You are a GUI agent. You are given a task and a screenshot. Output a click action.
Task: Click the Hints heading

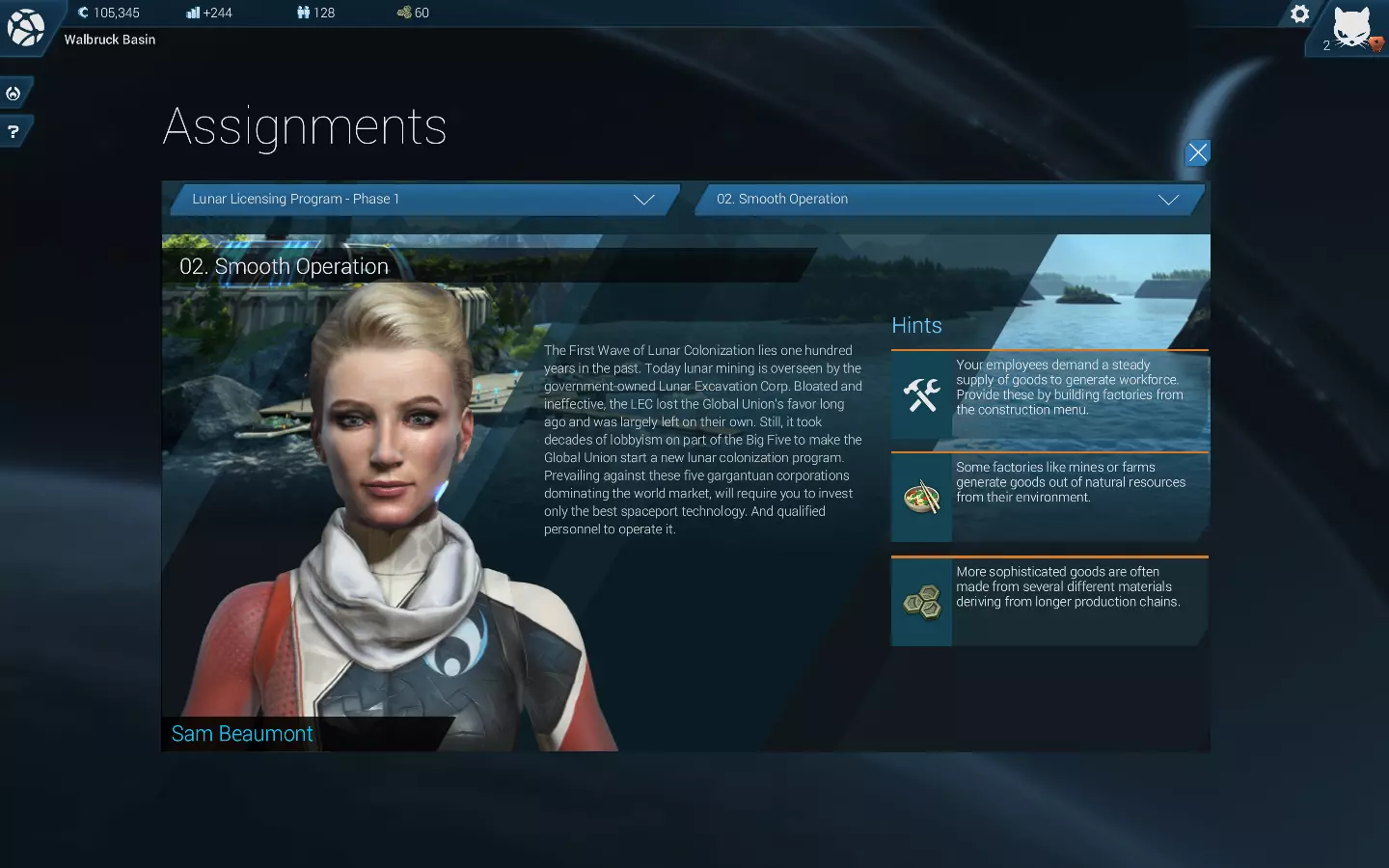(x=916, y=326)
